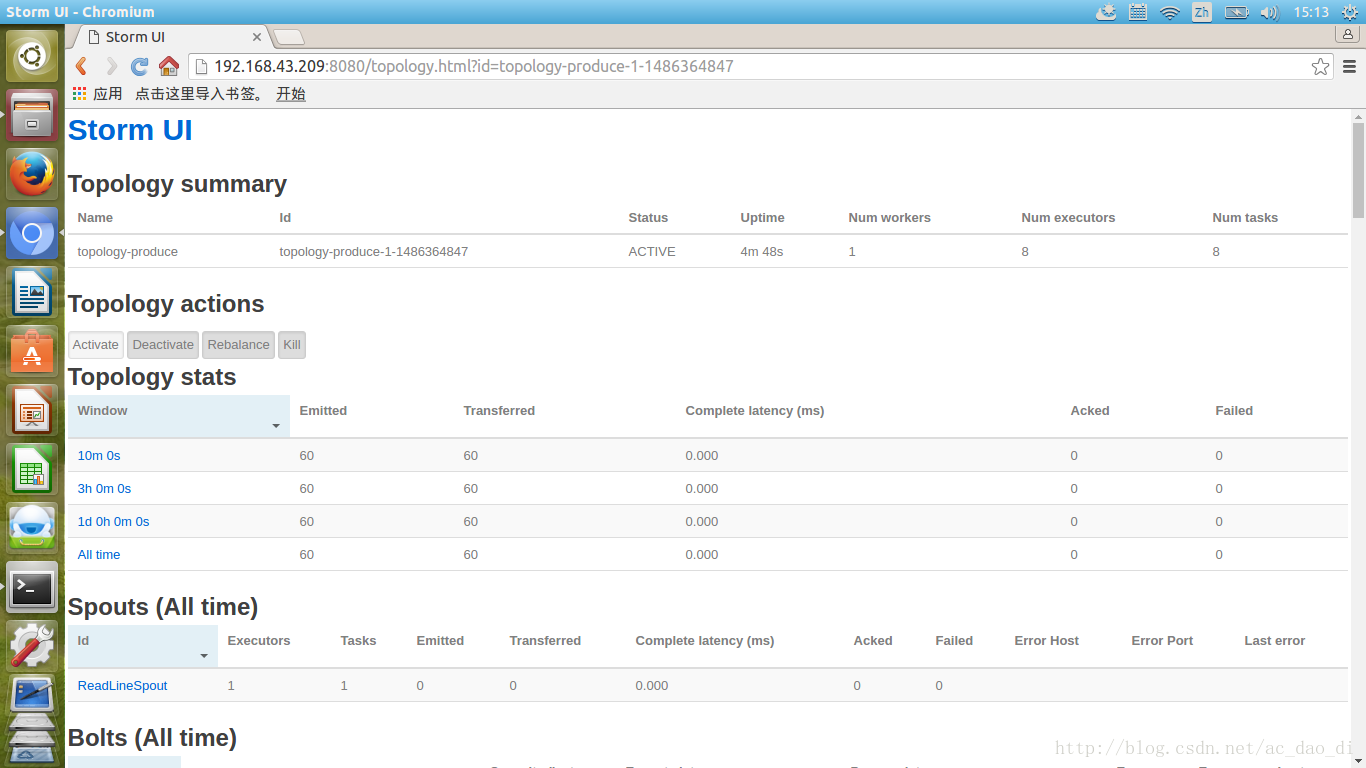The width and height of the screenshot is (1366, 768).
Task: Click the ACTIVE status cell
Action: [x=652, y=251]
